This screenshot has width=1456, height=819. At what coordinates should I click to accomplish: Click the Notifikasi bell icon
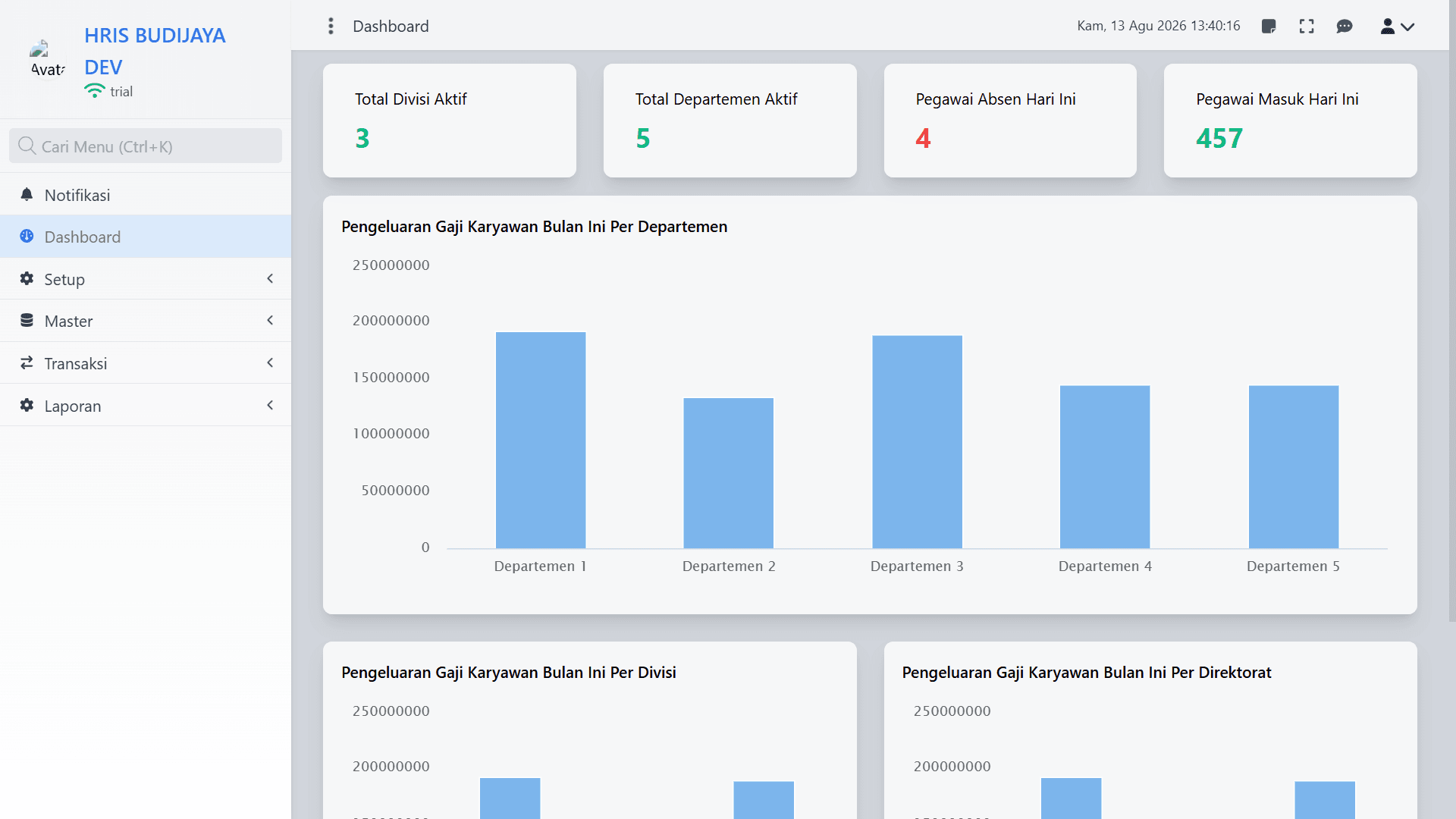[27, 194]
